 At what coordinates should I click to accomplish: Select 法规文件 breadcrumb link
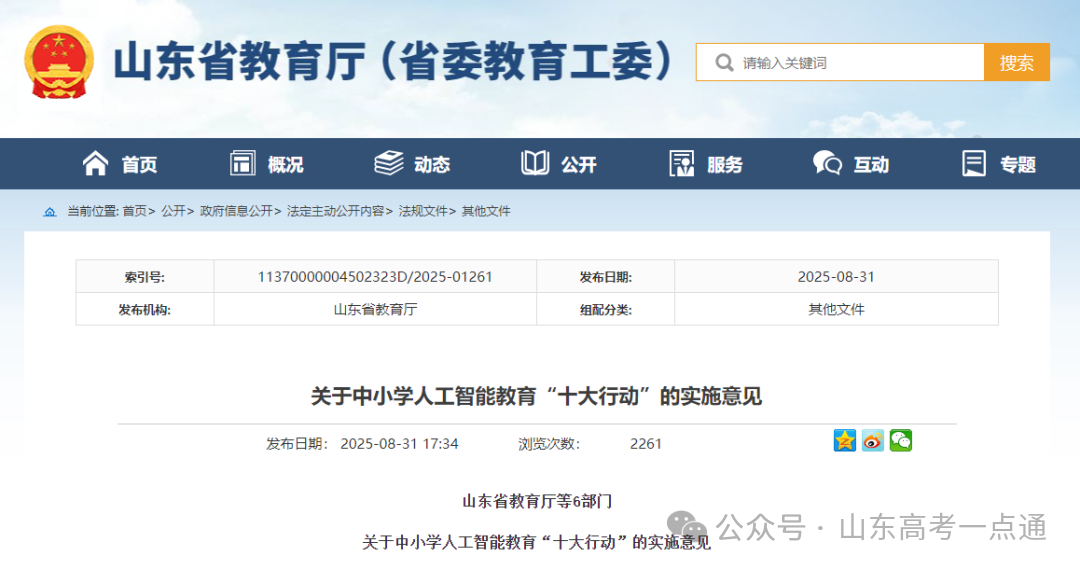pos(423,211)
